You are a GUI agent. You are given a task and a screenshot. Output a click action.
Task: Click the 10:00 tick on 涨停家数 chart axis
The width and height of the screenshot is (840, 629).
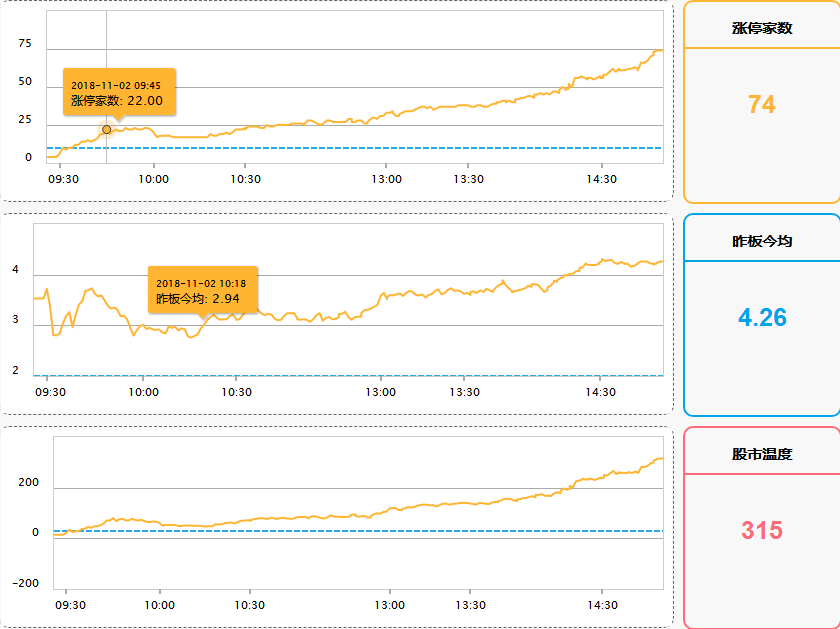[x=154, y=179]
